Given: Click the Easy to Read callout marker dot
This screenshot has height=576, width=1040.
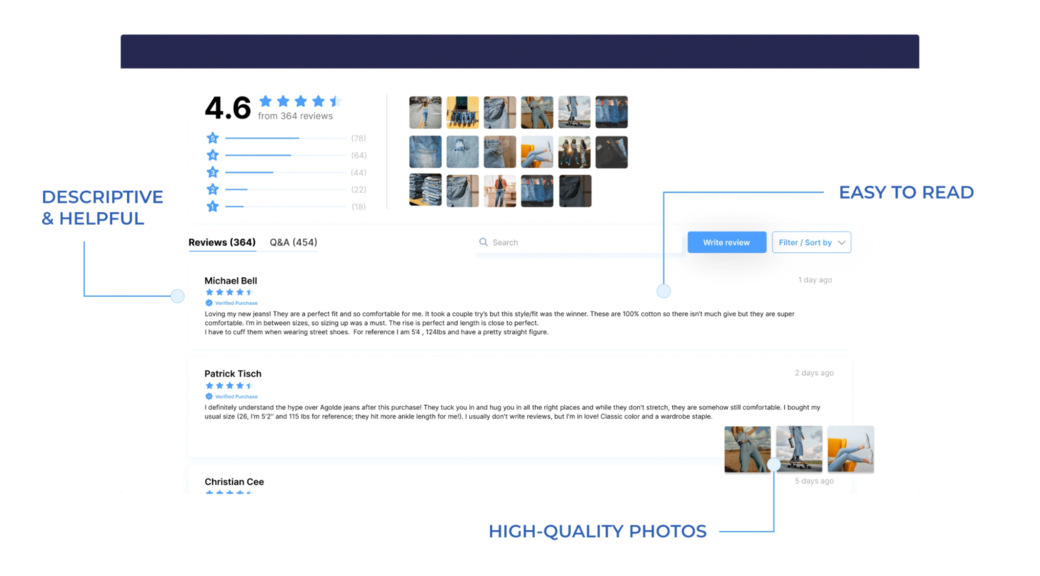Looking at the screenshot, I should pos(663,291).
